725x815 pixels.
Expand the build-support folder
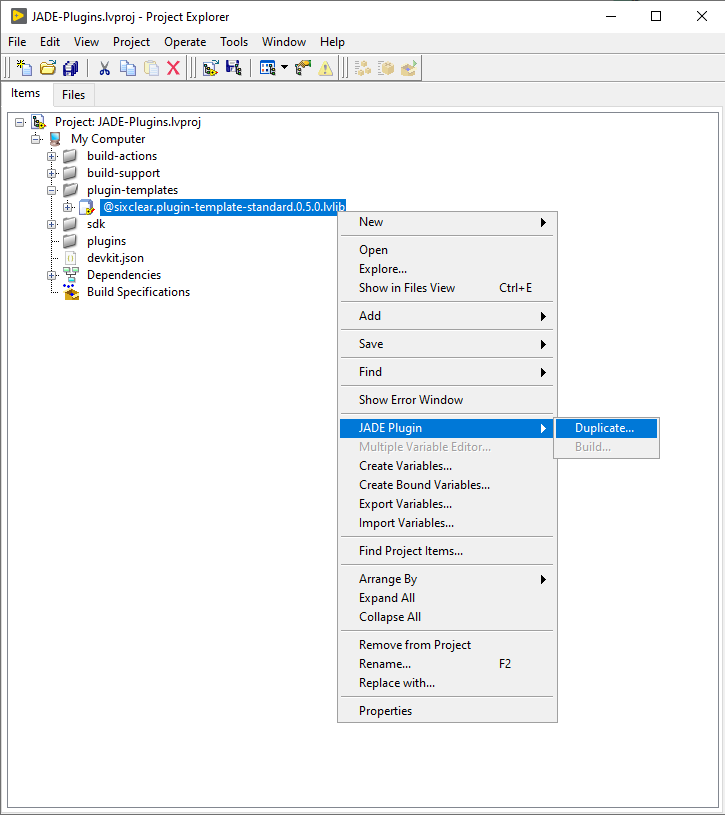click(x=51, y=174)
